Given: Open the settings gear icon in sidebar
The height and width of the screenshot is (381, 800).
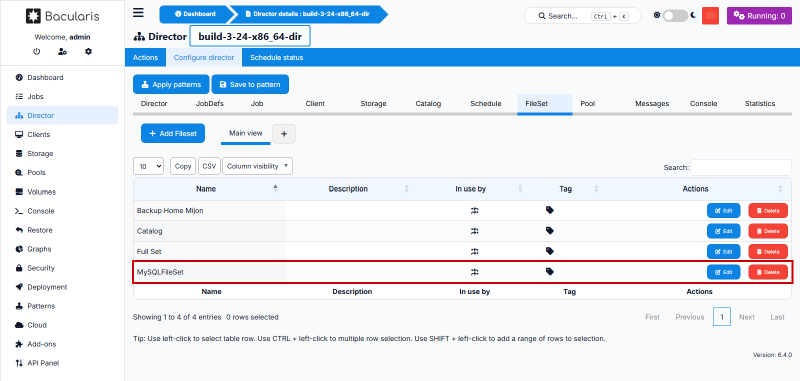Looking at the screenshot, I should tap(88, 52).
